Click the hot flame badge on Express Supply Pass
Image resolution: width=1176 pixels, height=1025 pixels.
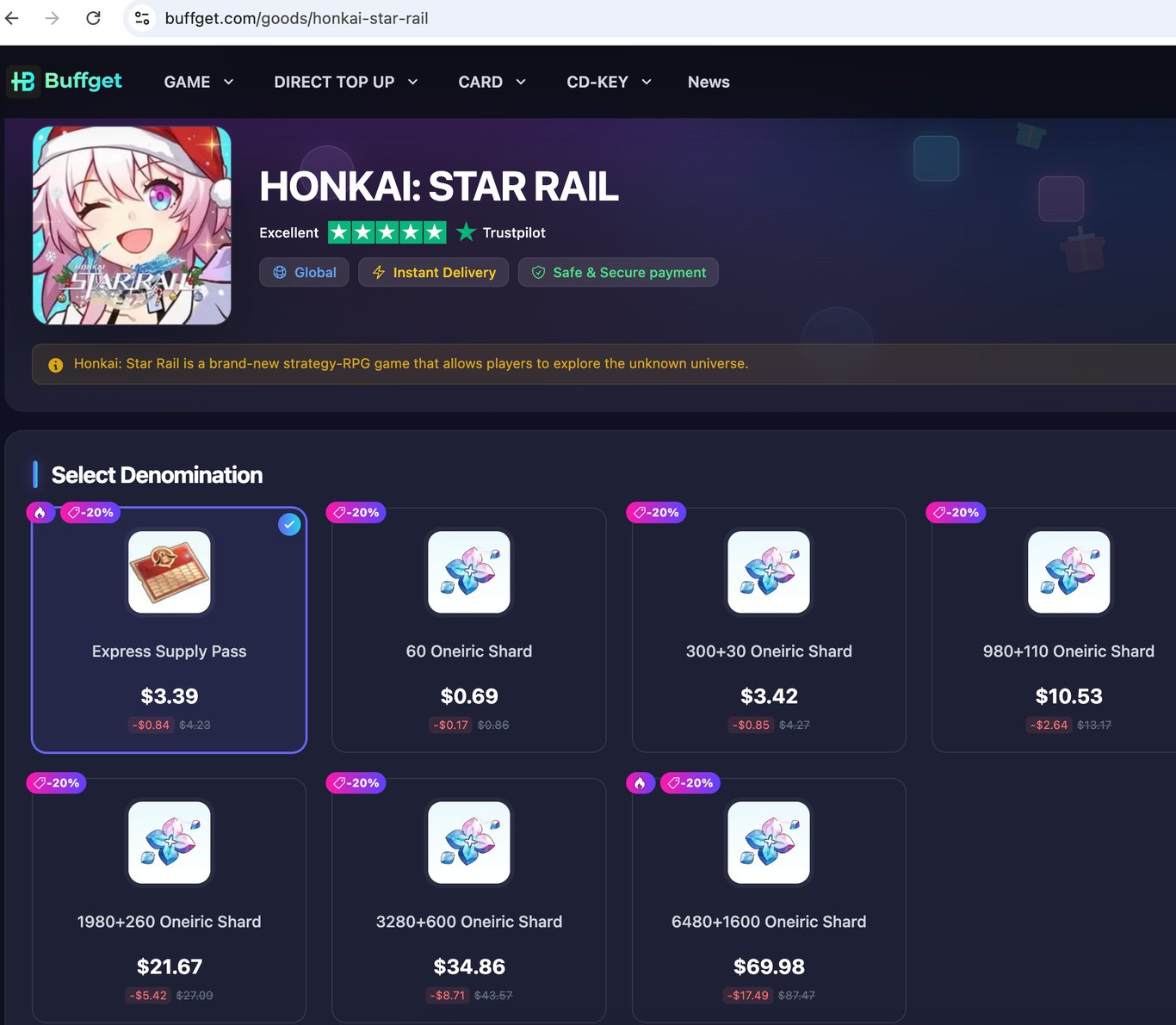[x=40, y=513]
